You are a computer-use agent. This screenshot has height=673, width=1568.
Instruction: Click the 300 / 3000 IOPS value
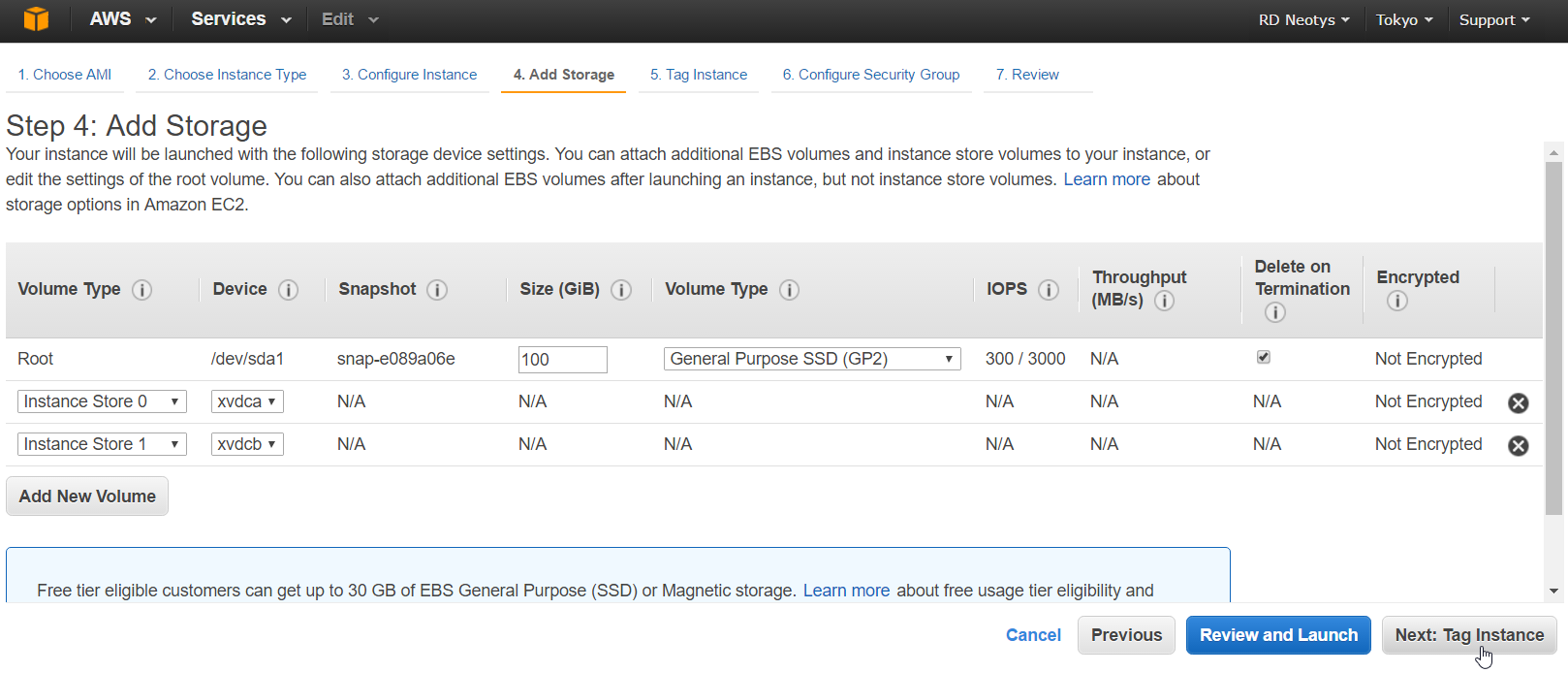coord(1025,359)
